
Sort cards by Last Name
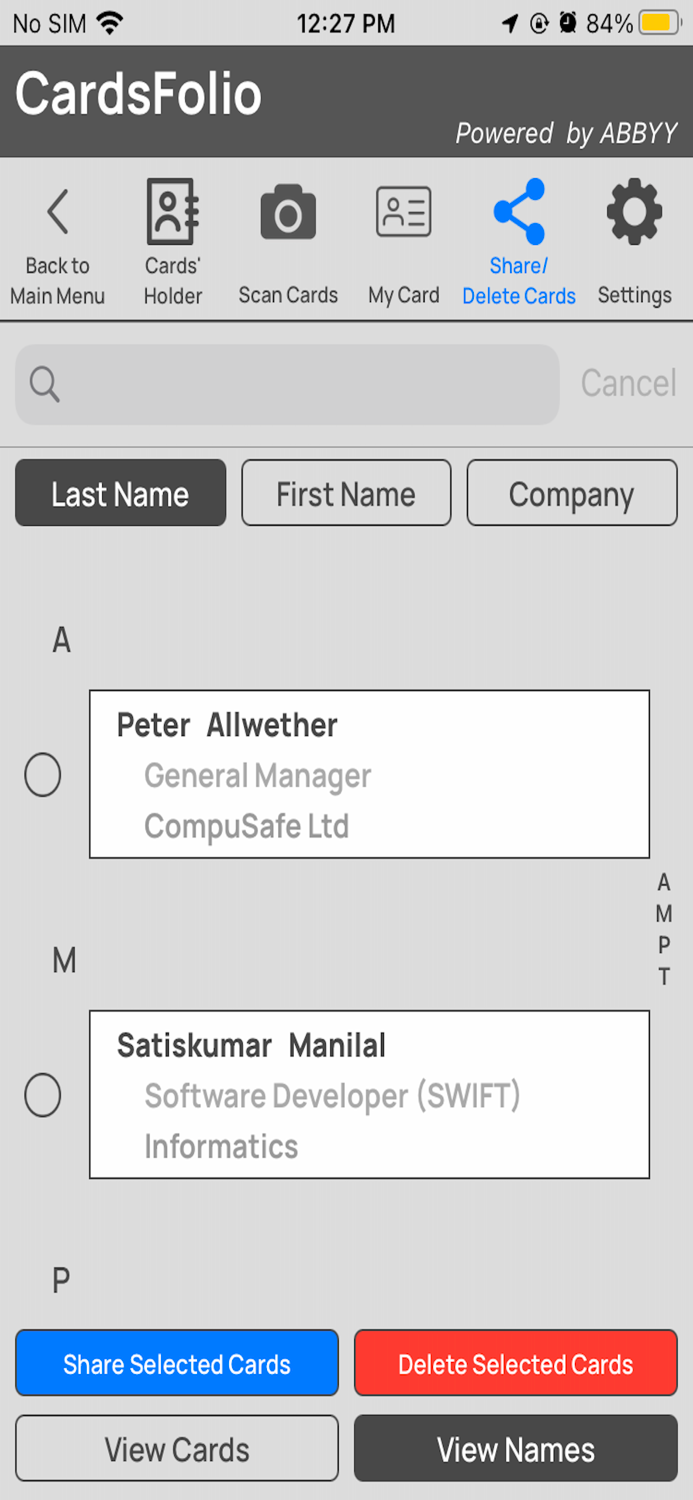120,494
